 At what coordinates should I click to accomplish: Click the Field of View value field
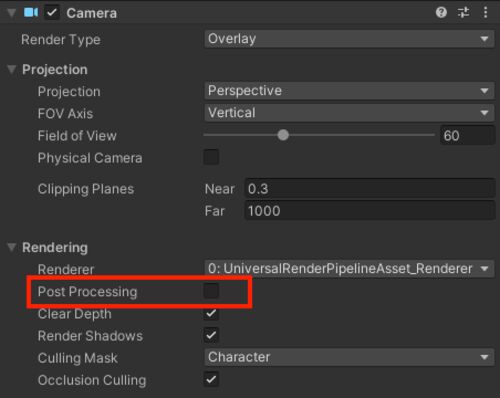pyautogui.click(x=467, y=135)
